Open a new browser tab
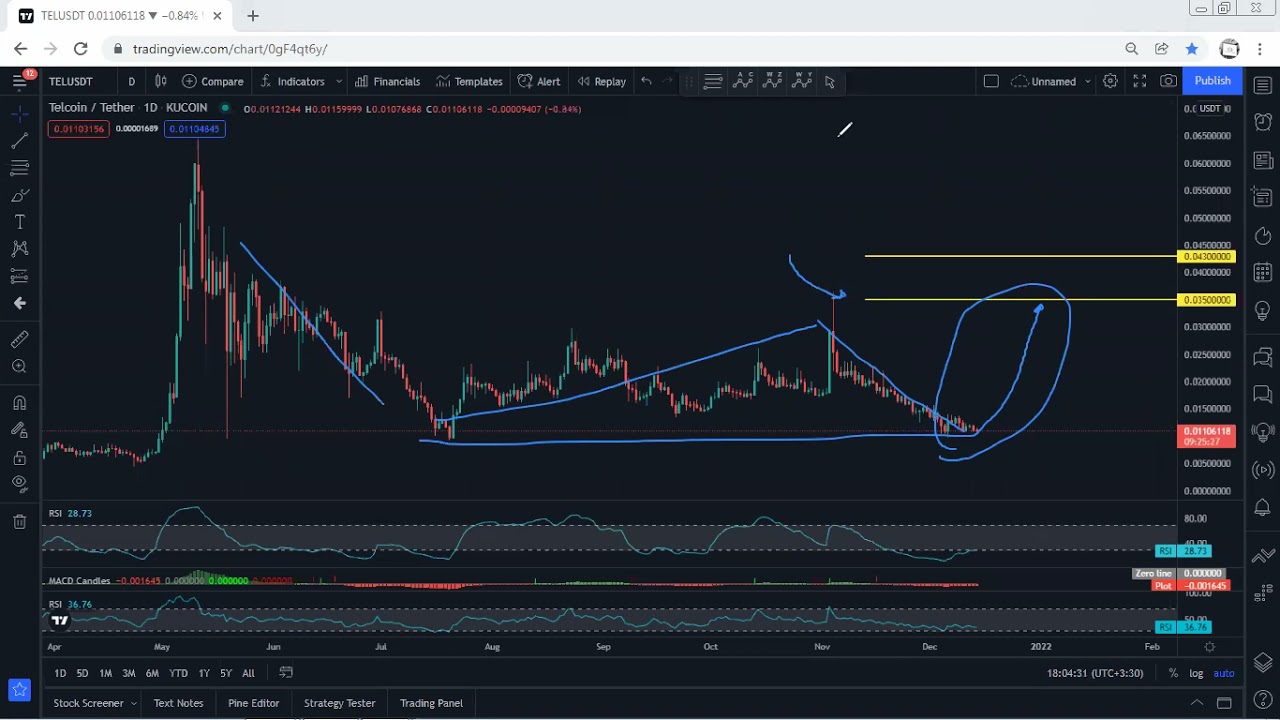 point(253,16)
